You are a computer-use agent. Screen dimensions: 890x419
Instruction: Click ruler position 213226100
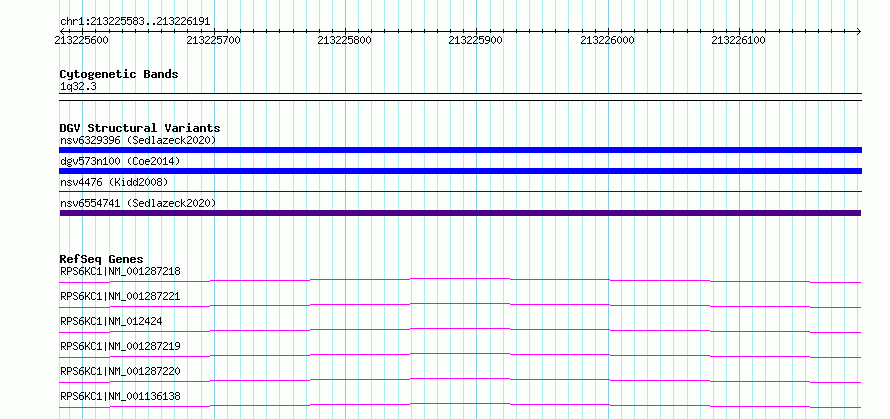tap(738, 40)
